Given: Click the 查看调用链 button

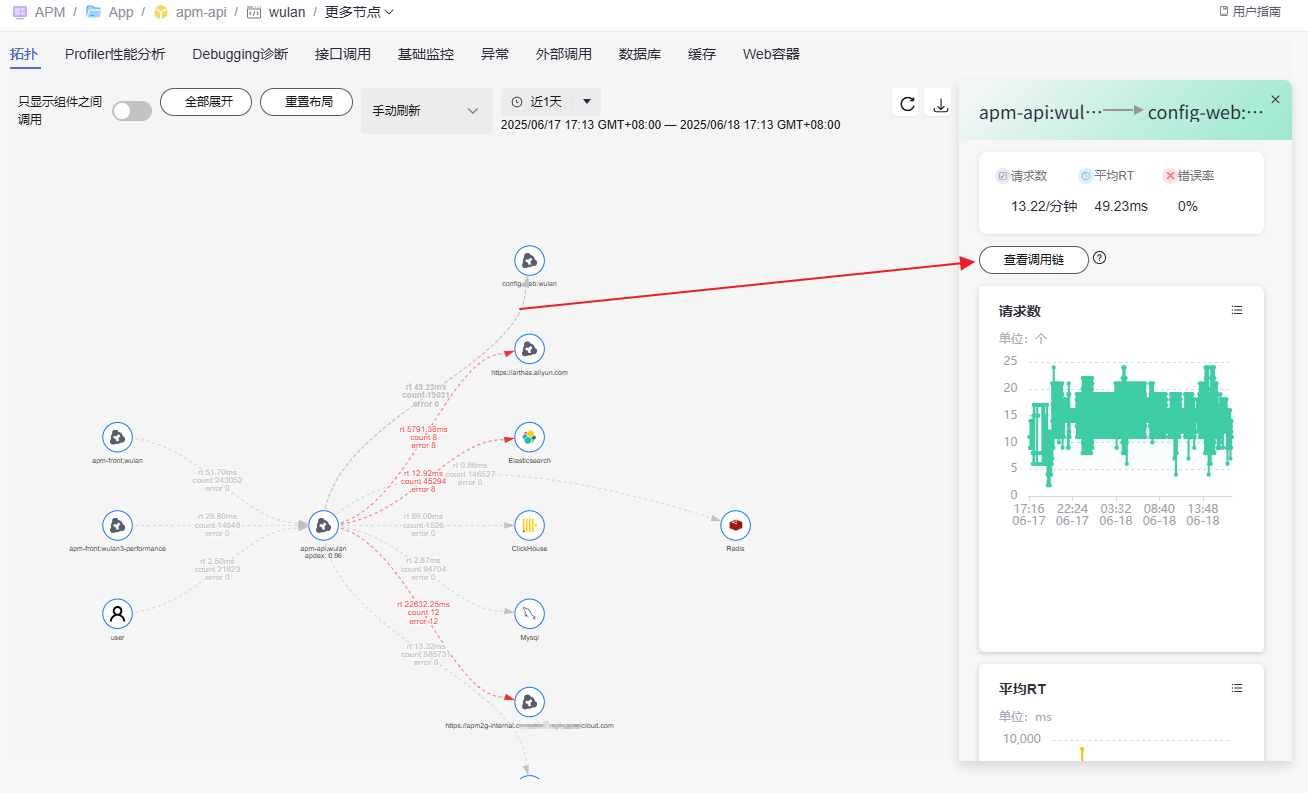Looking at the screenshot, I should click(x=1034, y=260).
